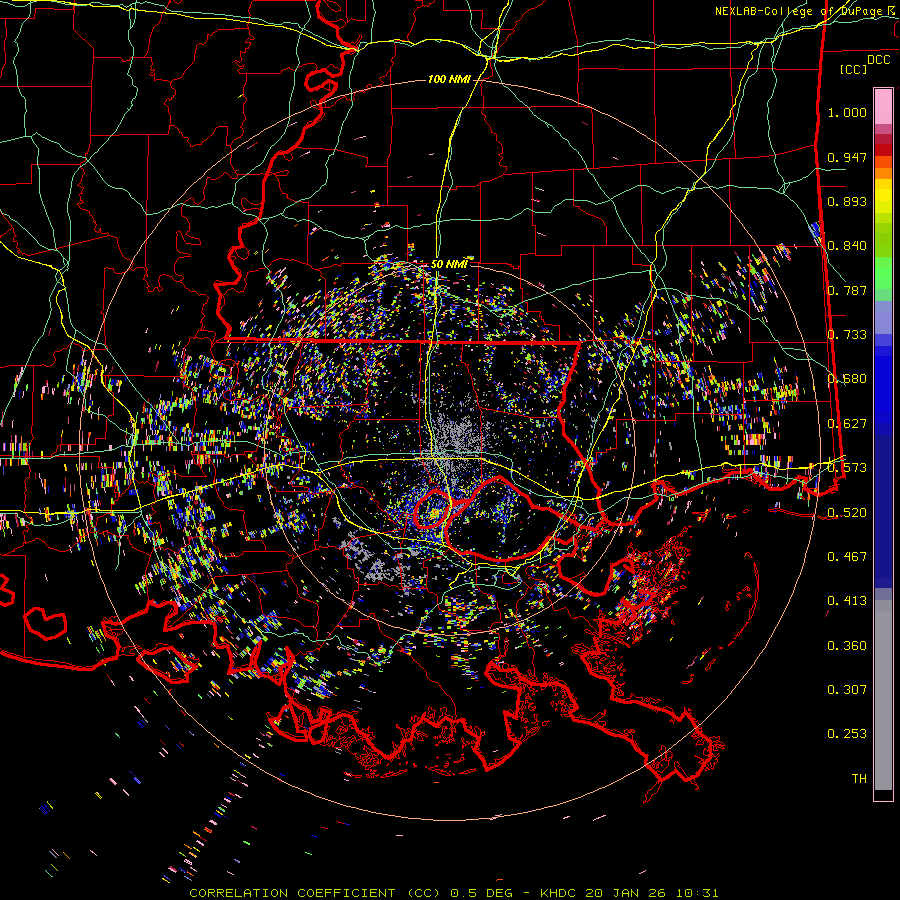Click the pink segment of the color bar
900x900 pixels.
pos(883,107)
